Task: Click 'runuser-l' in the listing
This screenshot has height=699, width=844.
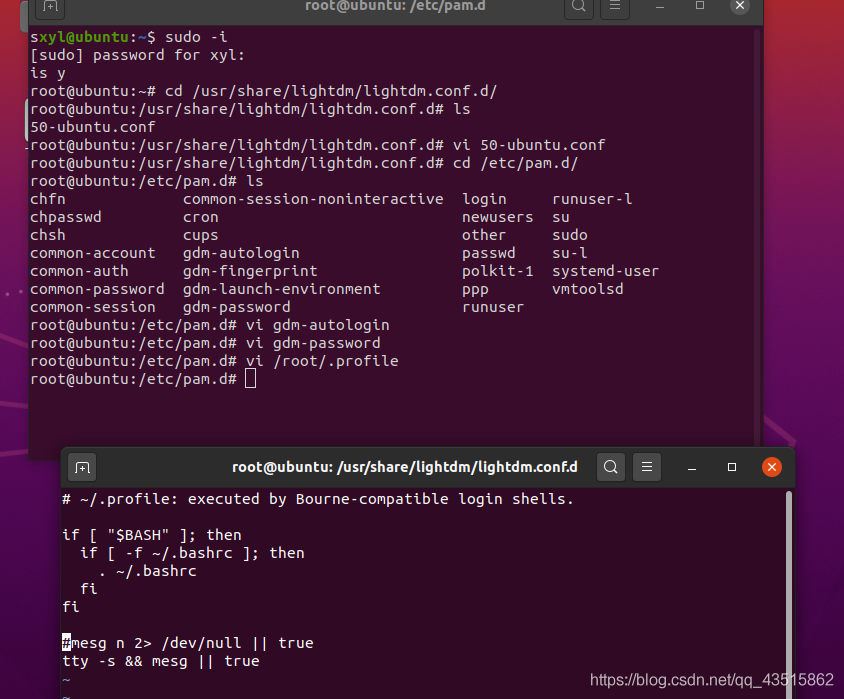Action: point(592,199)
